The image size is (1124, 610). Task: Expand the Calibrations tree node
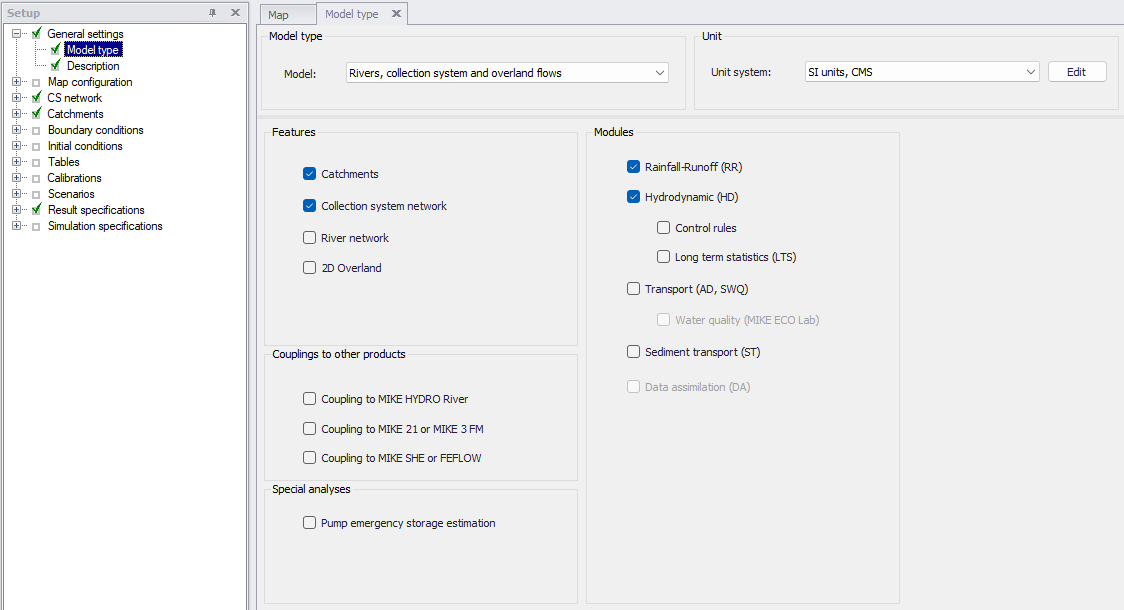(16, 178)
